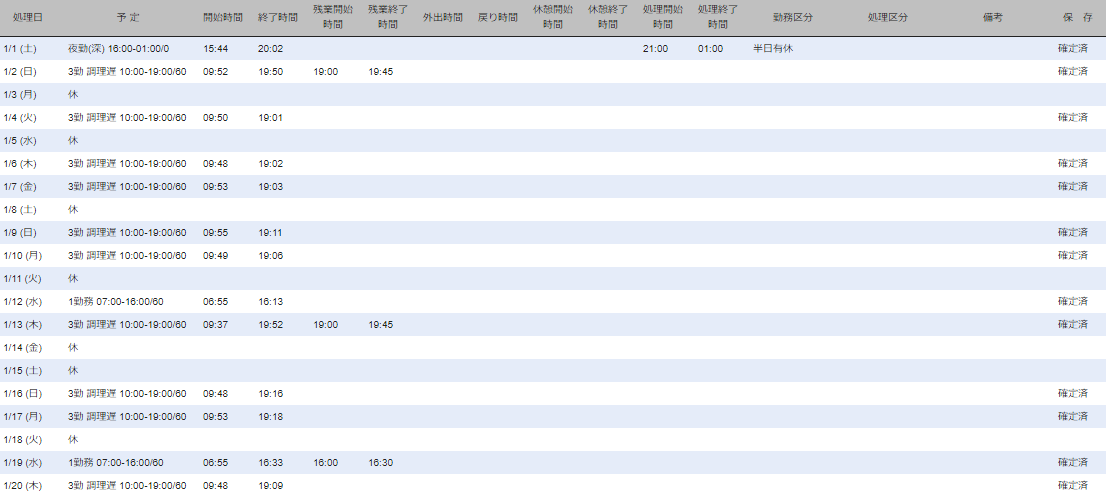This screenshot has width=1106, height=497.
Task: Click the 終了時間 column header
Action: pos(277,18)
